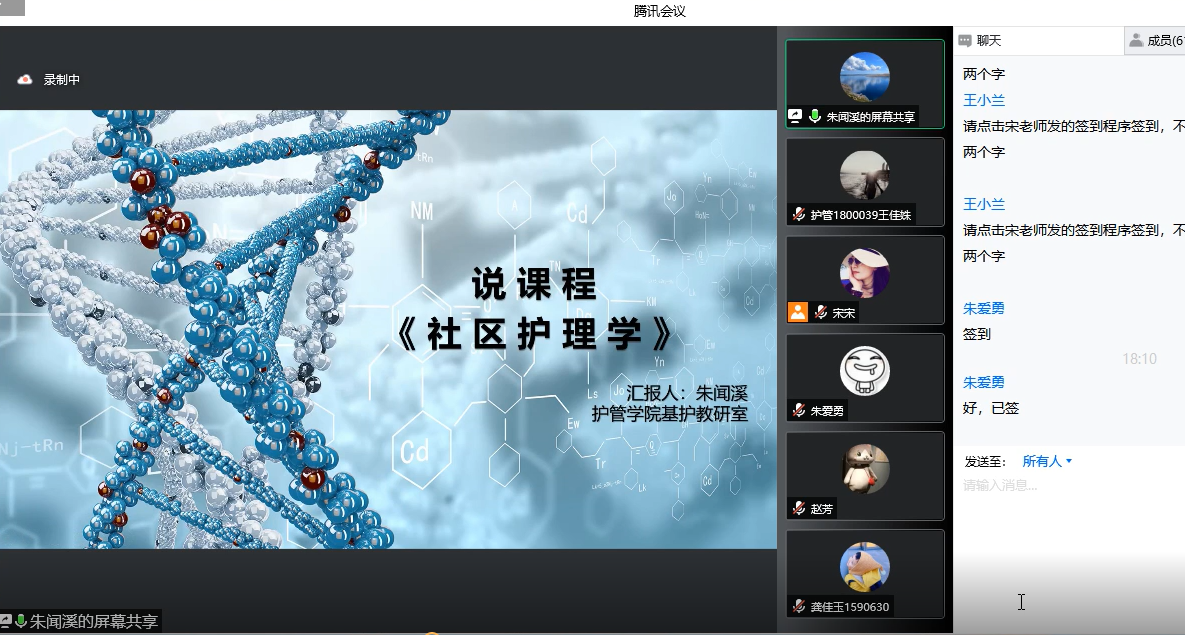
Task: Click the person icon in the 成员 tab
Action: (x=1135, y=41)
